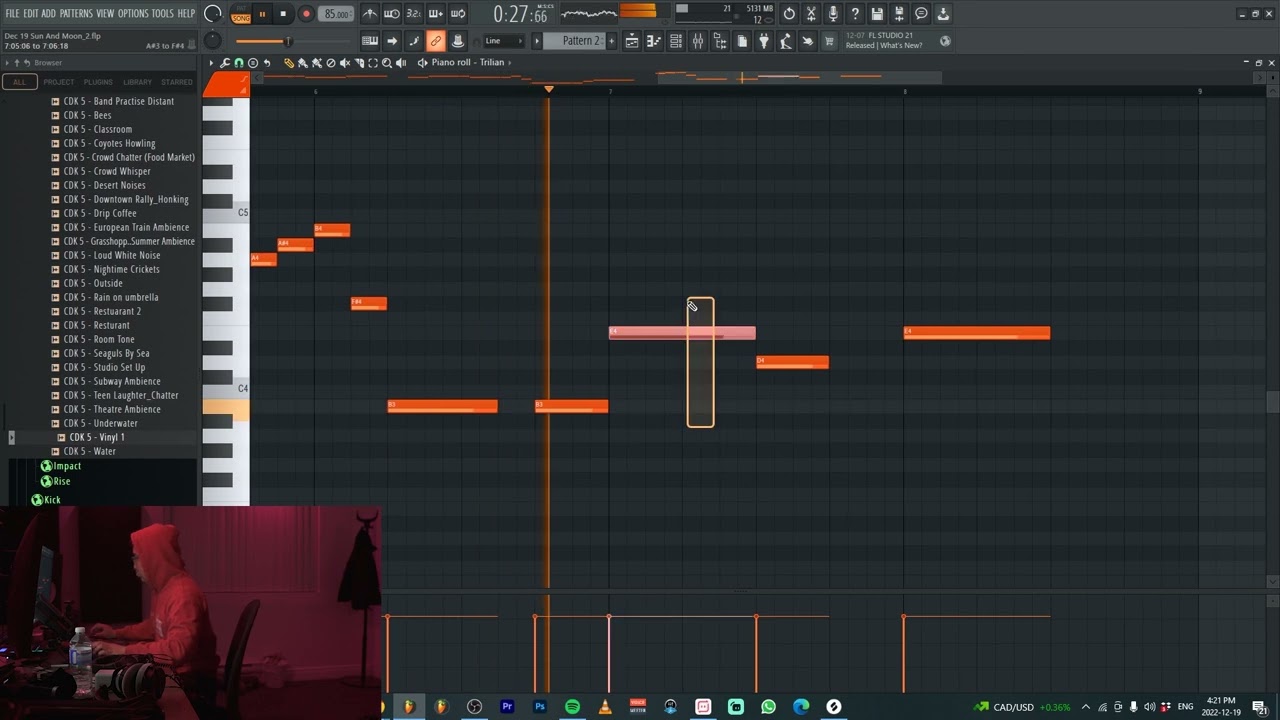Viewport: 1280px width, 720px height.
Task: Click the add new pattern plus button
Action: [611, 41]
